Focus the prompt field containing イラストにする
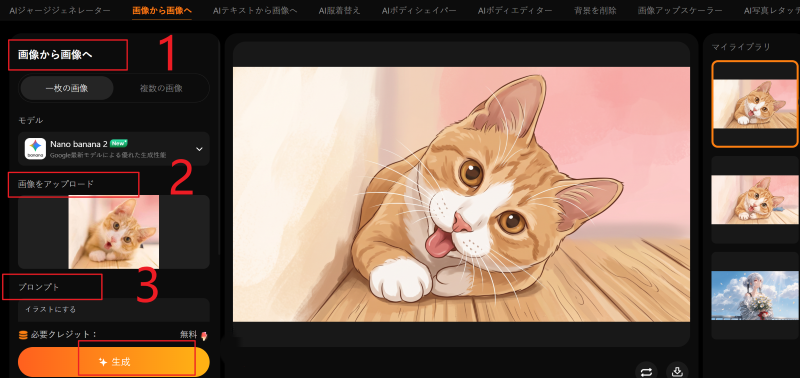The height and width of the screenshot is (378, 800). (114, 310)
